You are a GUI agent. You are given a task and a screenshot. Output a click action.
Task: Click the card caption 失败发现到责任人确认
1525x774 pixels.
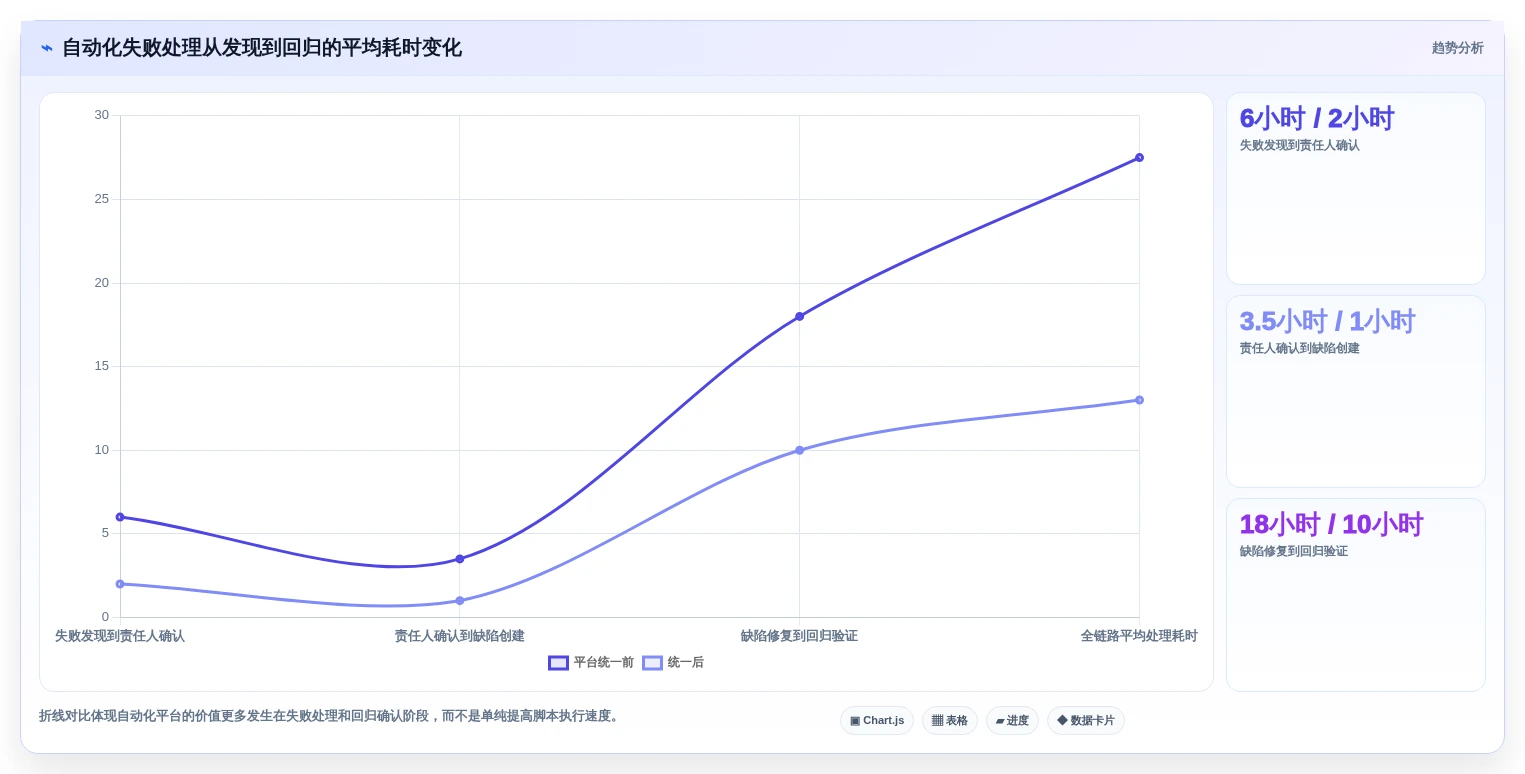pyautogui.click(x=1300, y=145)
